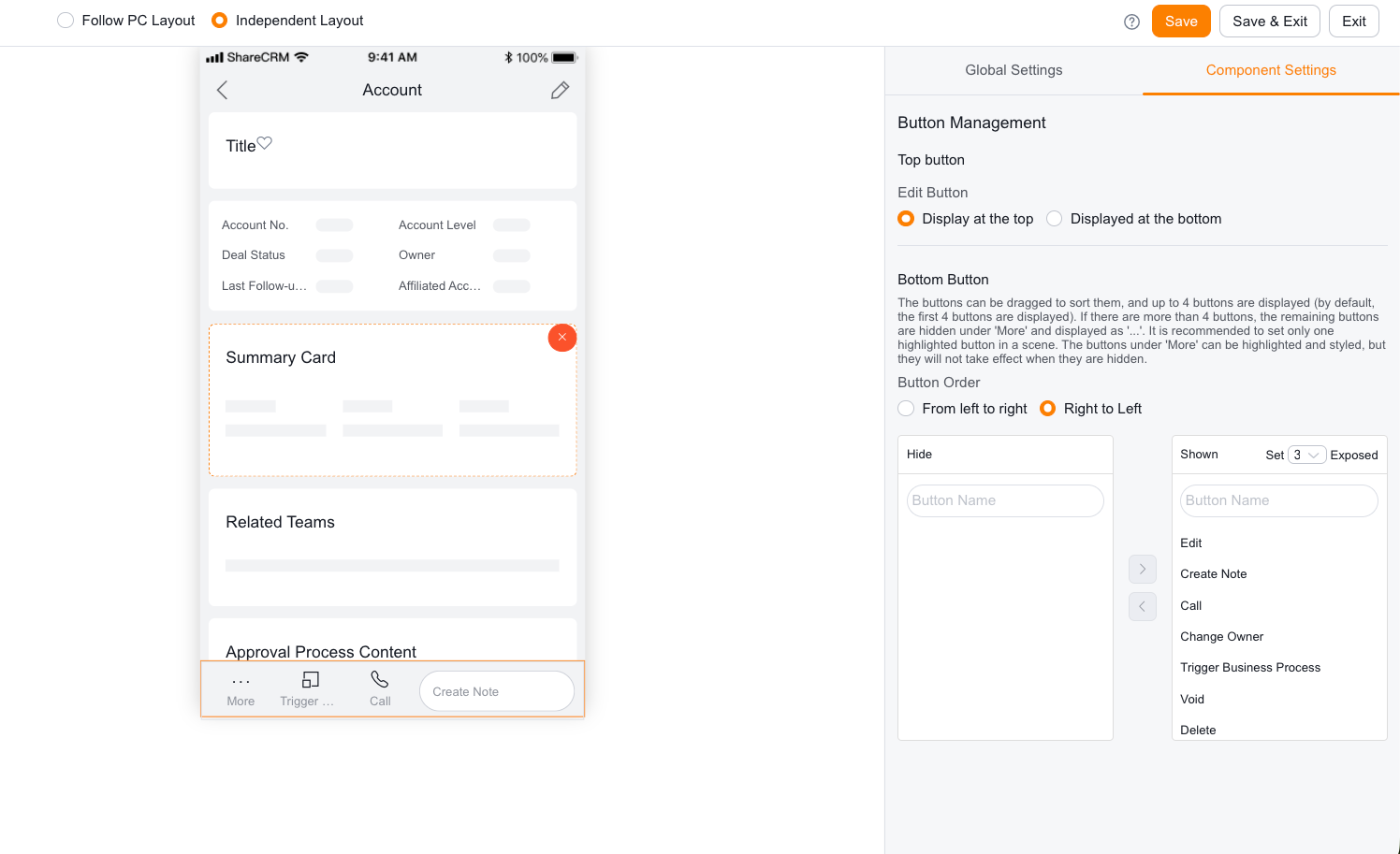Image resolution: width=1400 pixels, height=854 pixels.
Task: Select Approval Process Content card
Action: point(392,640)
